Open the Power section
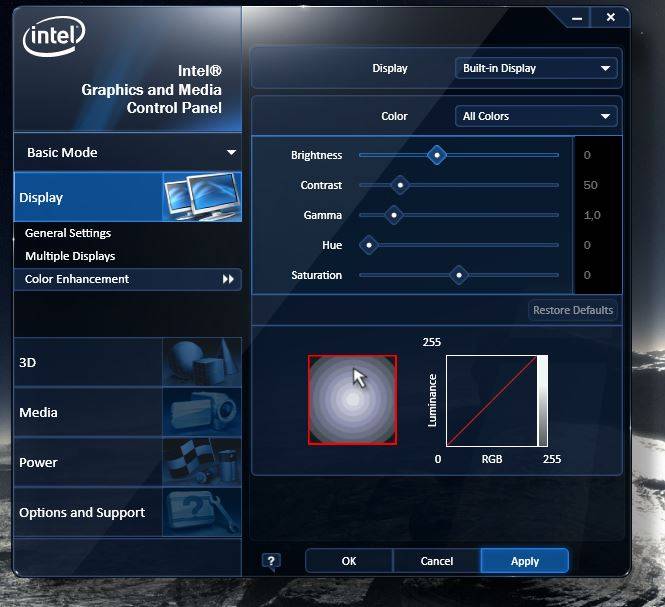665x607 pixels. pos(128,462)
